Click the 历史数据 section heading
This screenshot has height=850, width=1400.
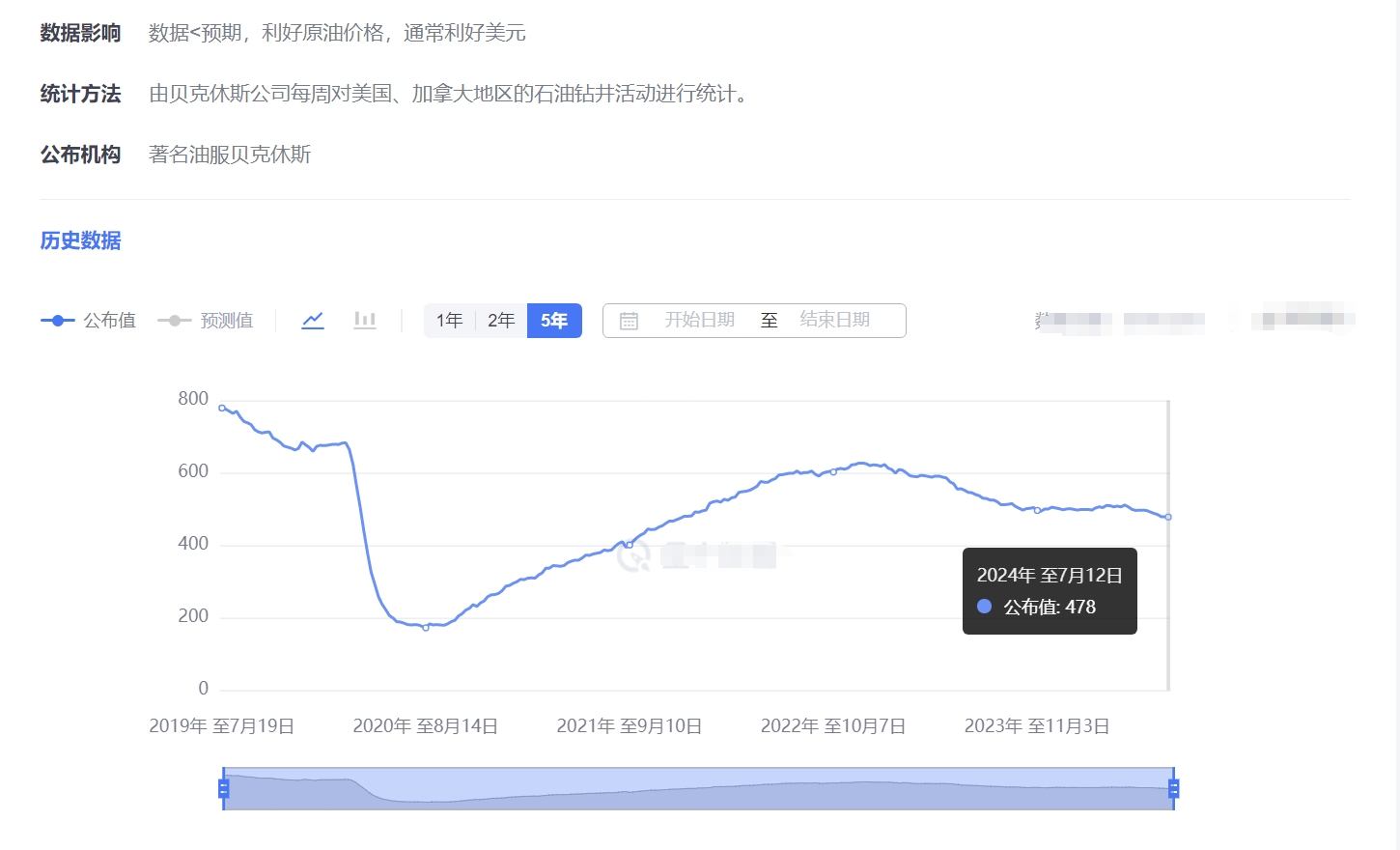click(x=80, y=241)
